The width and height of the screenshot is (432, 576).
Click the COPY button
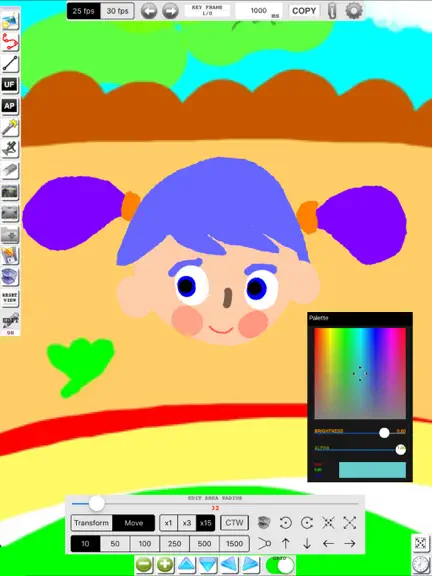pyautogui.click(x=304, y=11)
